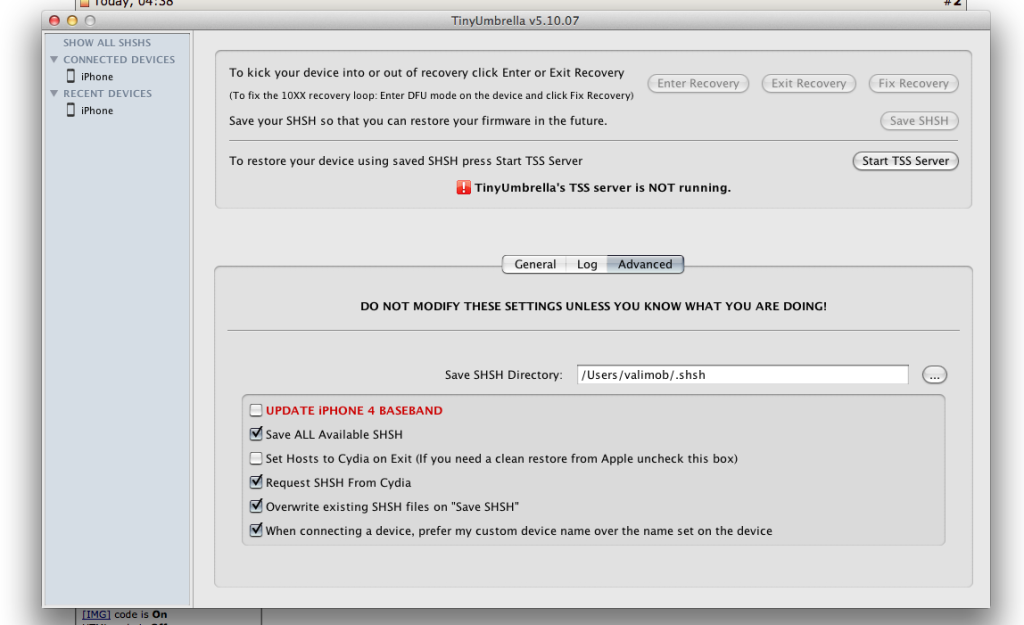This screenshot has width=1024, height=625.
Task: Uncheck Save ALL Available SHSH
Action: 256,434
